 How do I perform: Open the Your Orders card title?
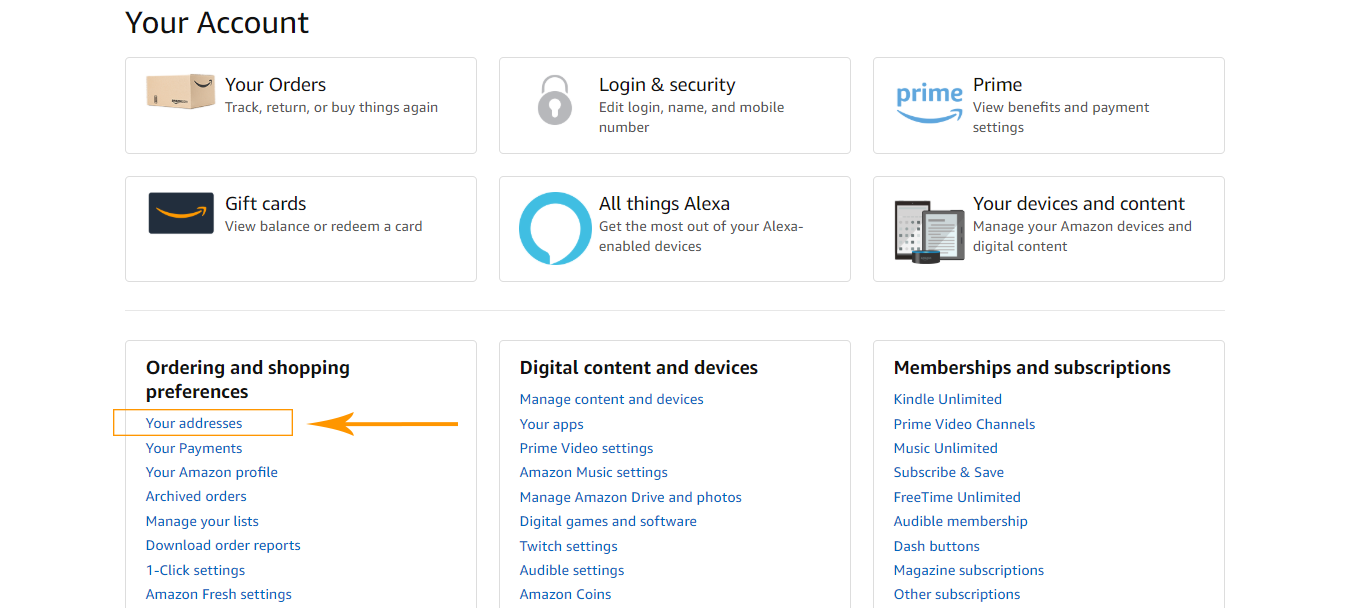(275, 85)
